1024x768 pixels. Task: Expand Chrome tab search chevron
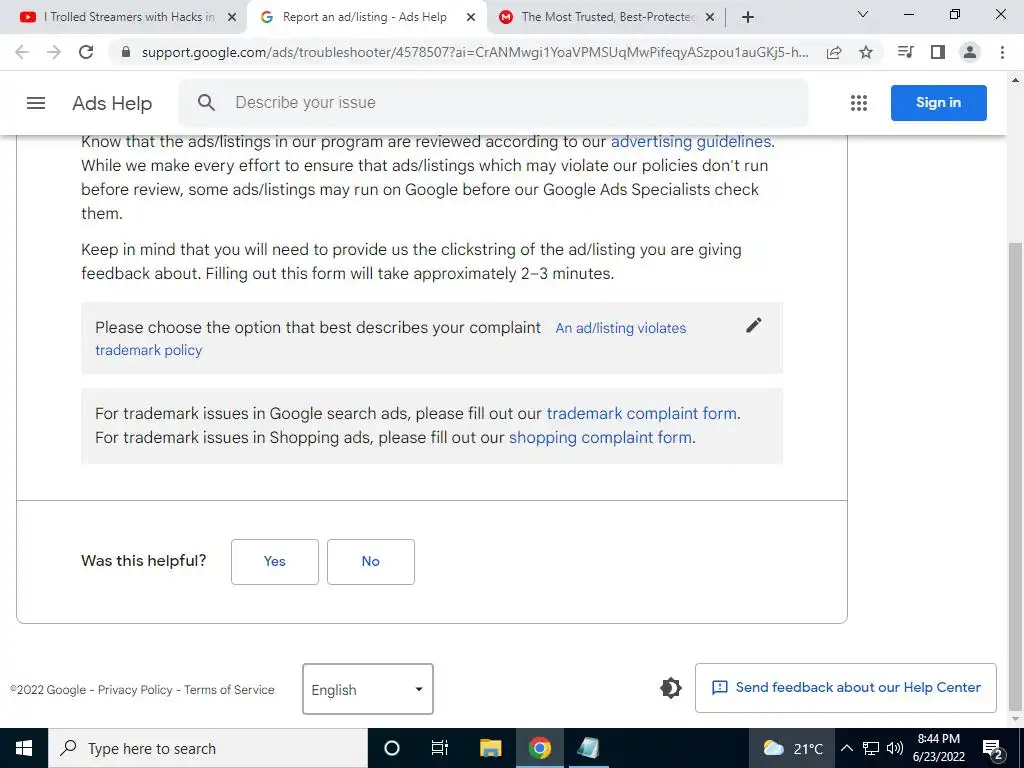(863, 14)
